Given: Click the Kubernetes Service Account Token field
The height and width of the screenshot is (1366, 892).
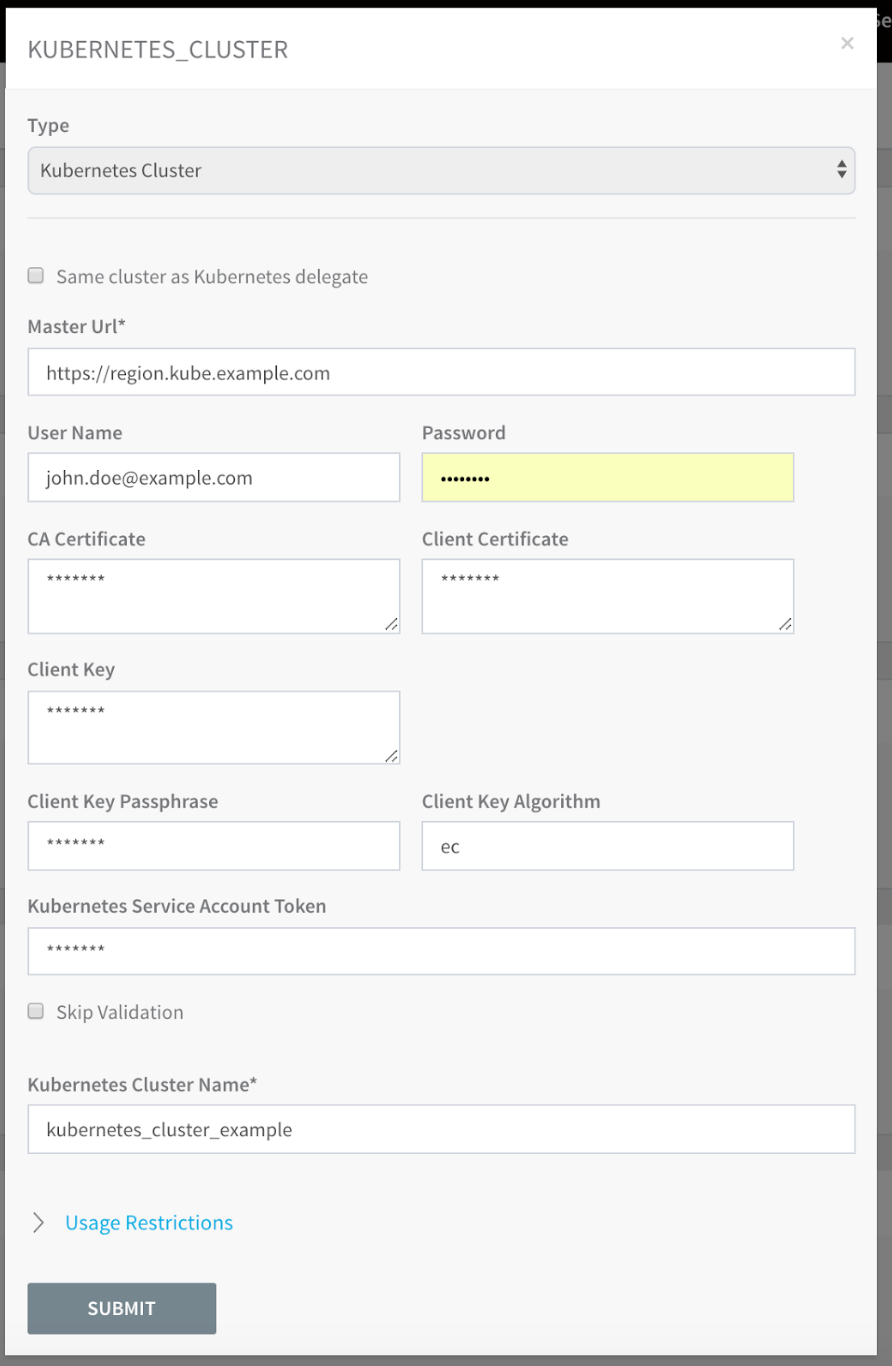Looking at the screenshot, I should 441,951.
